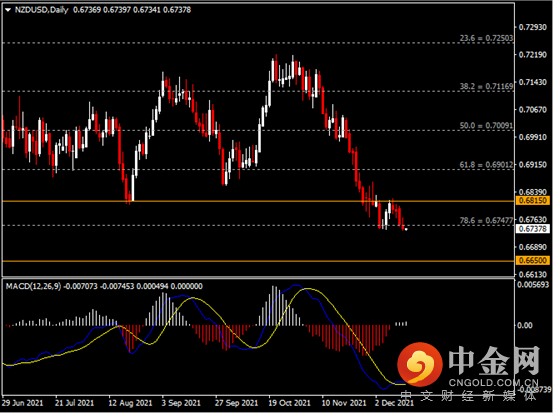The height and width of the screenshot is (414, 554).
Task: Click the 0.72930 price scale label
Action: pos(533,27)
